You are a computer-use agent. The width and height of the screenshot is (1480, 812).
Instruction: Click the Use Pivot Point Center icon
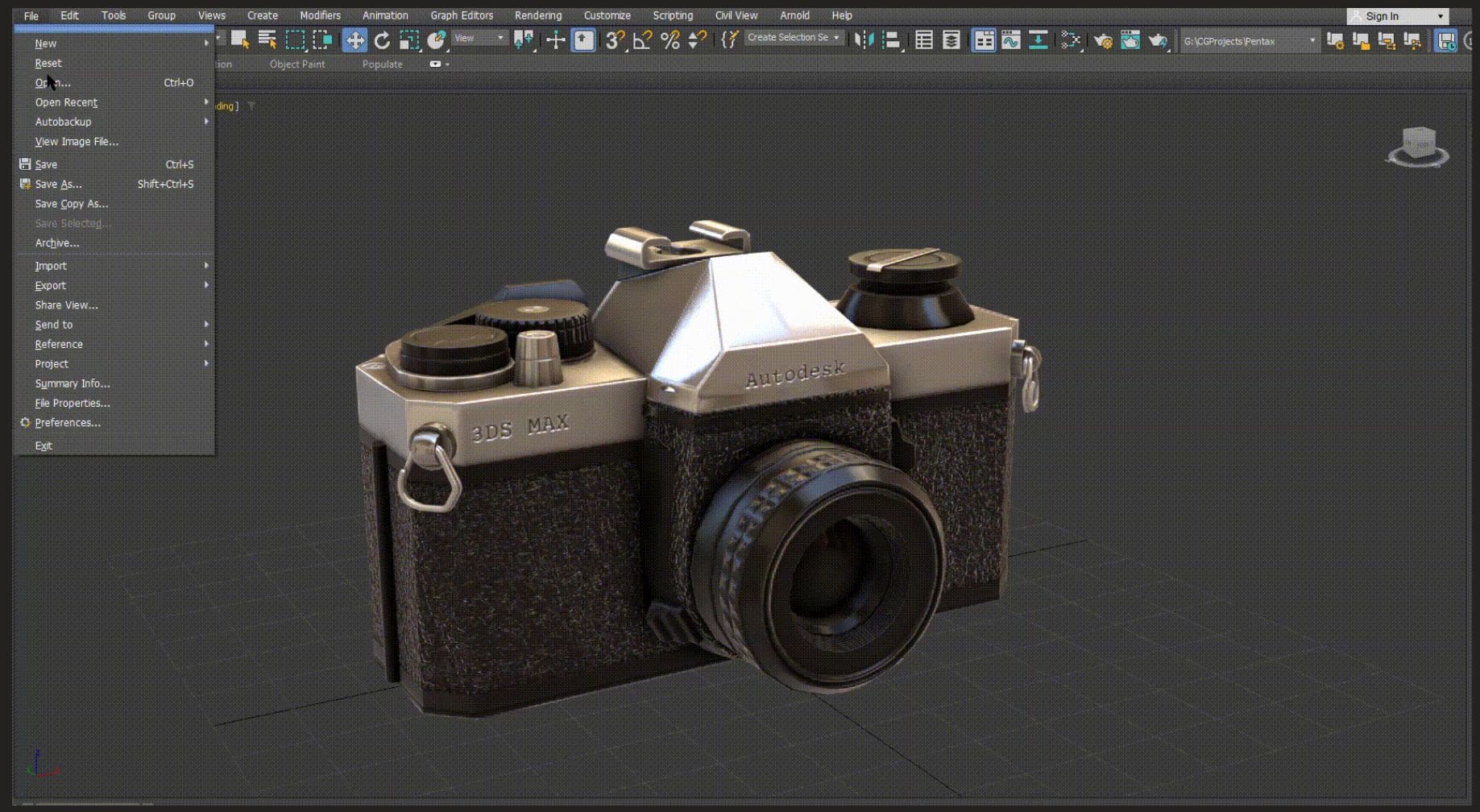click(x=524, y=39)
